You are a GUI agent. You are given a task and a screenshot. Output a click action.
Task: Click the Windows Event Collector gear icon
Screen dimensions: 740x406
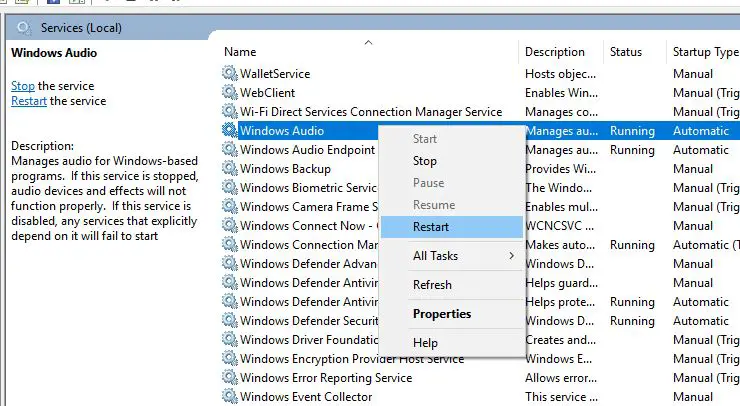pyautogui.click(x=229, y=396)
